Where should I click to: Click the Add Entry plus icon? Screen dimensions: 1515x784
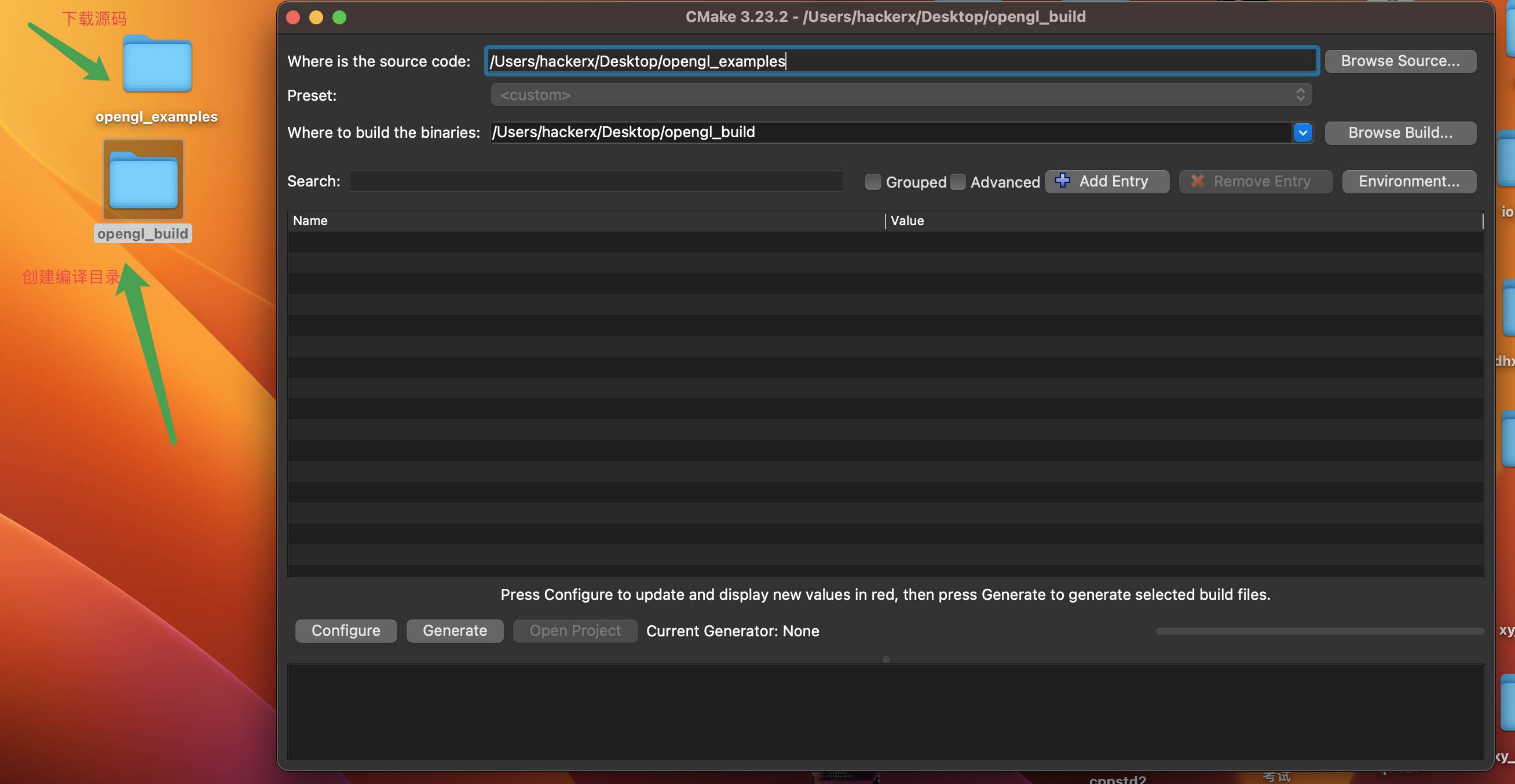click(x=1062, y=181)
